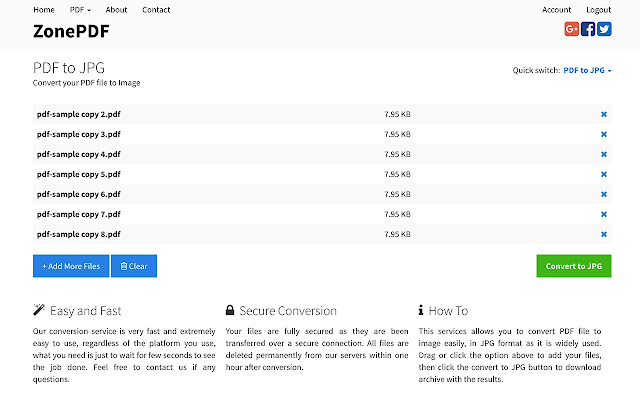Click the Convert your PDF file to Image subtitle
The width and height of the screenshot is (640, 400).
(87, 83)
